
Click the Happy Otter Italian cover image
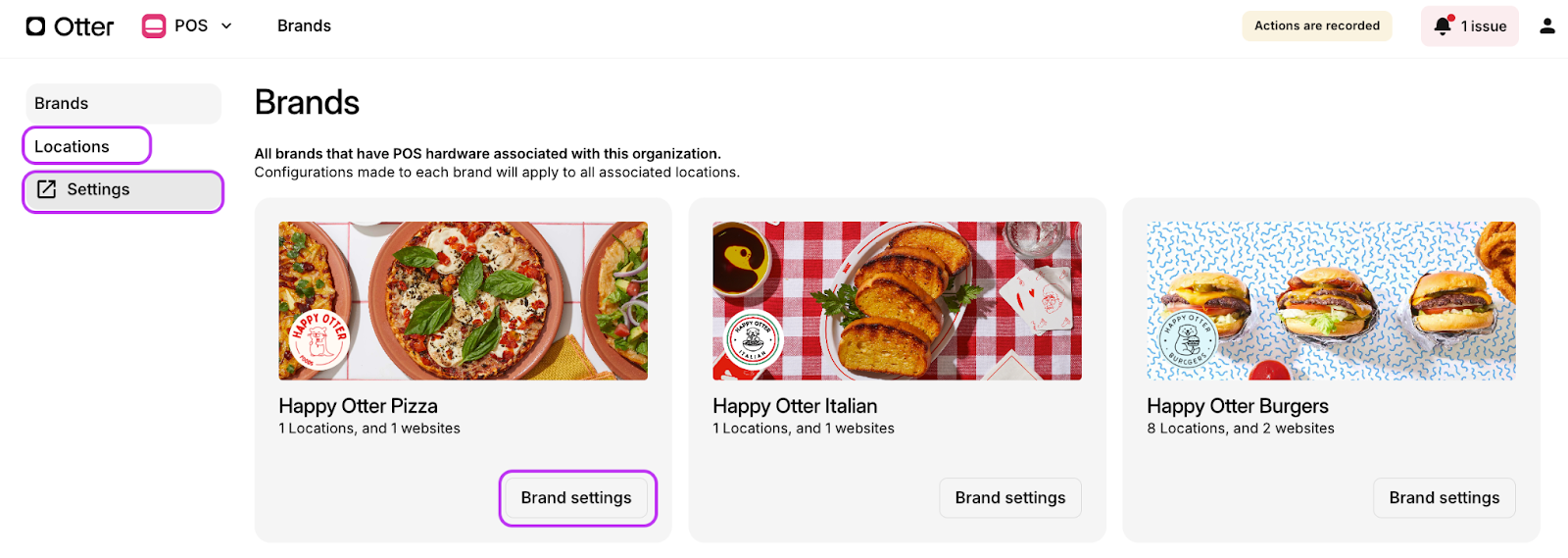(x=898, y=300)
